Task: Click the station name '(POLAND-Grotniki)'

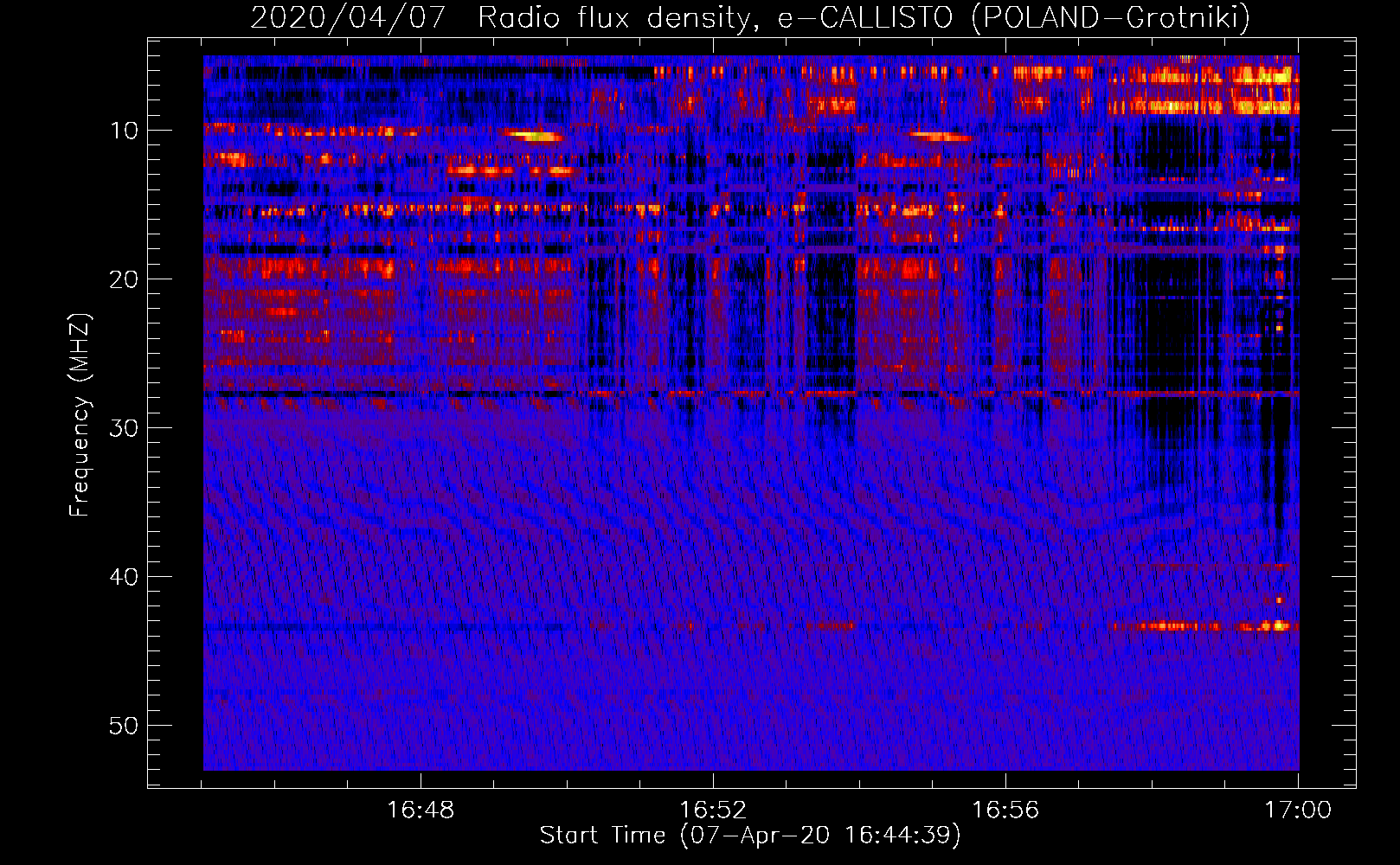Action: click(x=1111, y=17)
